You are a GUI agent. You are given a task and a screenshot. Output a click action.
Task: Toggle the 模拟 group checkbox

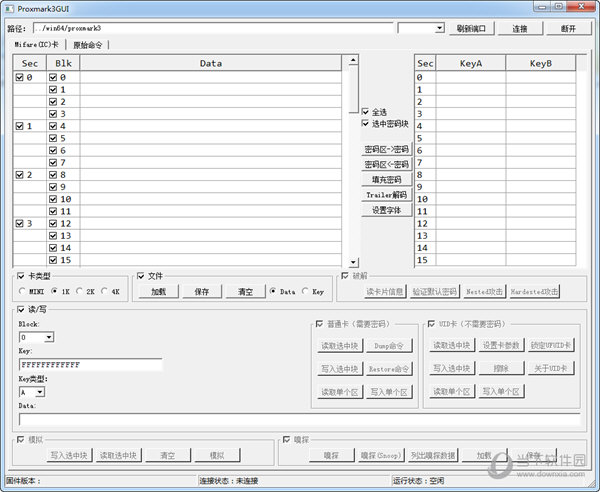pyautogui.click(x=21, y=440)
